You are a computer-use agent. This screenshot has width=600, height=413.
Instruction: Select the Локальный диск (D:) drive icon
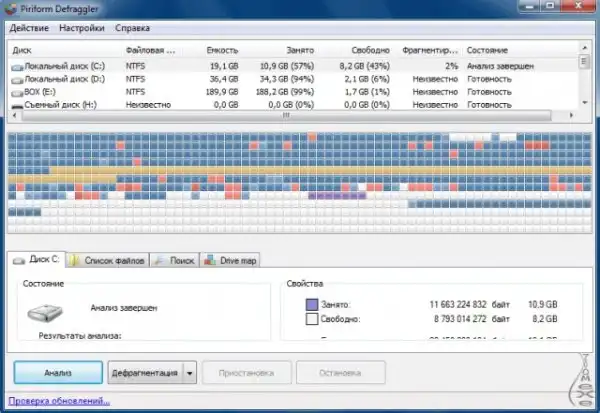coord(16,77)
